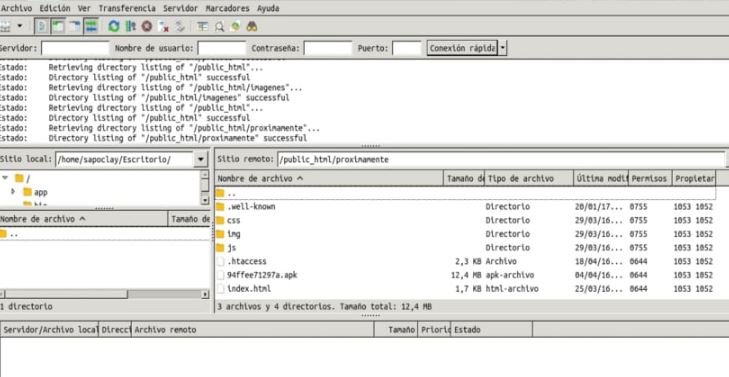Image resolution: width=729 pixels, height=377 pixels.
Task: Refresh the file and folder lists
Action: (x=113, y=26)
